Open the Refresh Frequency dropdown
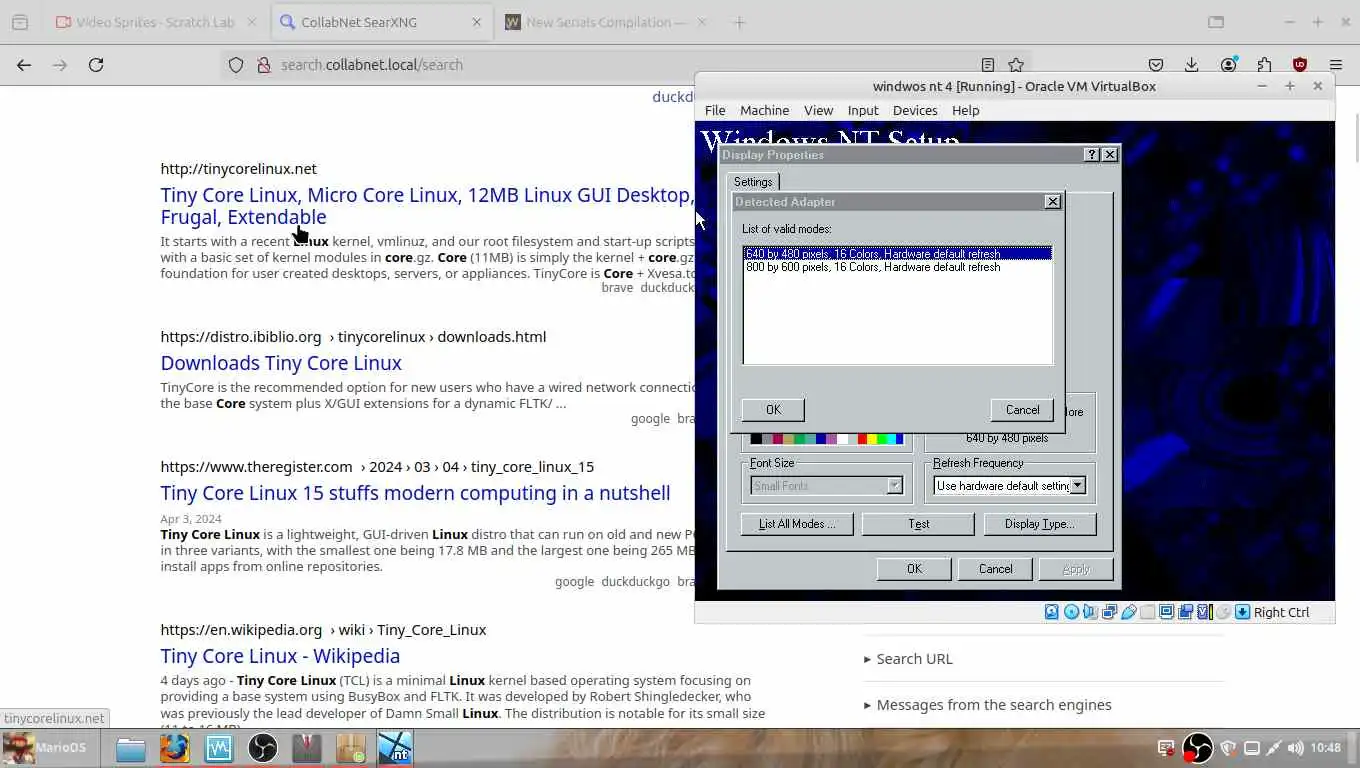1360x768 pixels. pos(1077,486)
